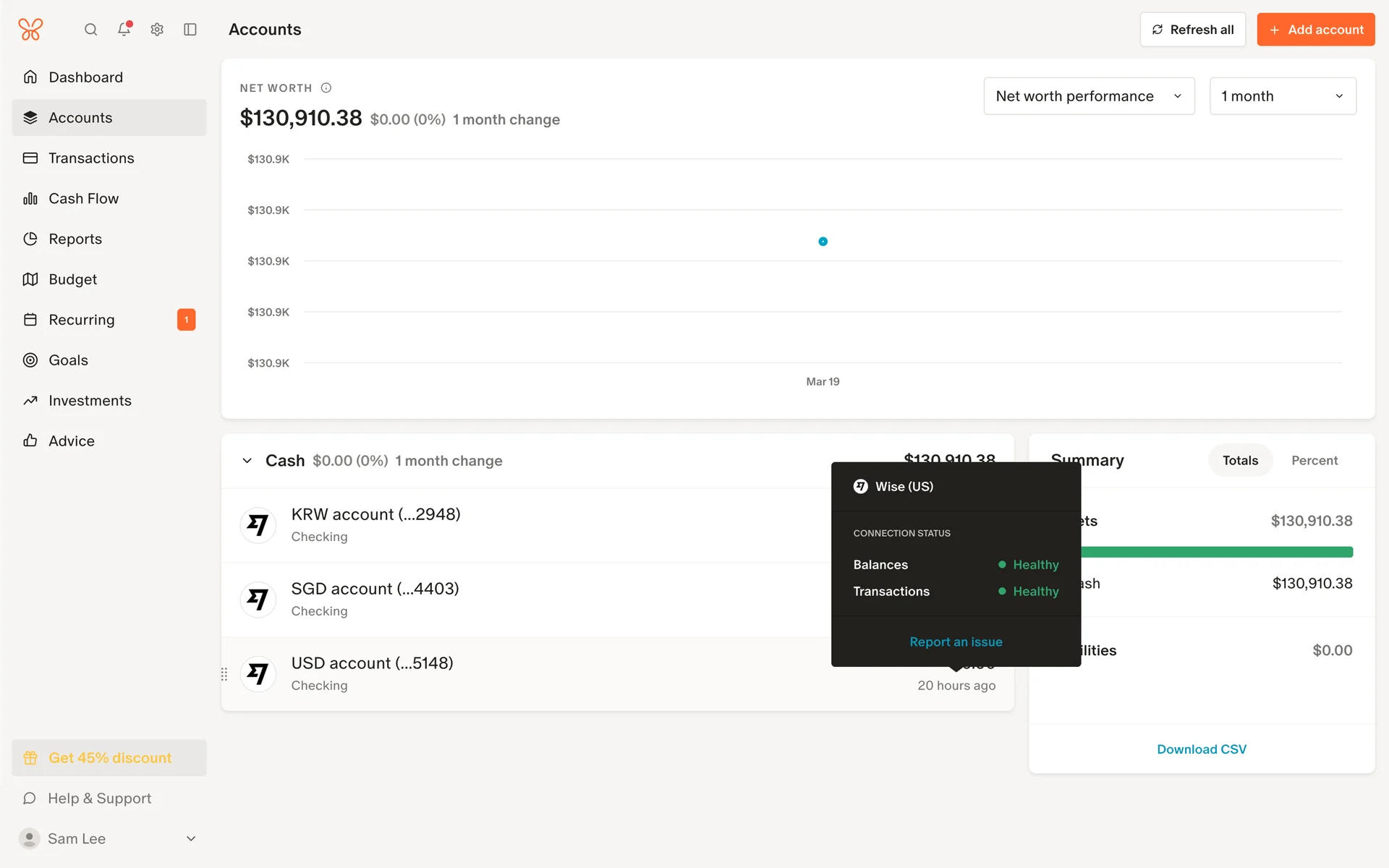
Task: Open the settings gear icon
Action: click(x=157, y=30)
